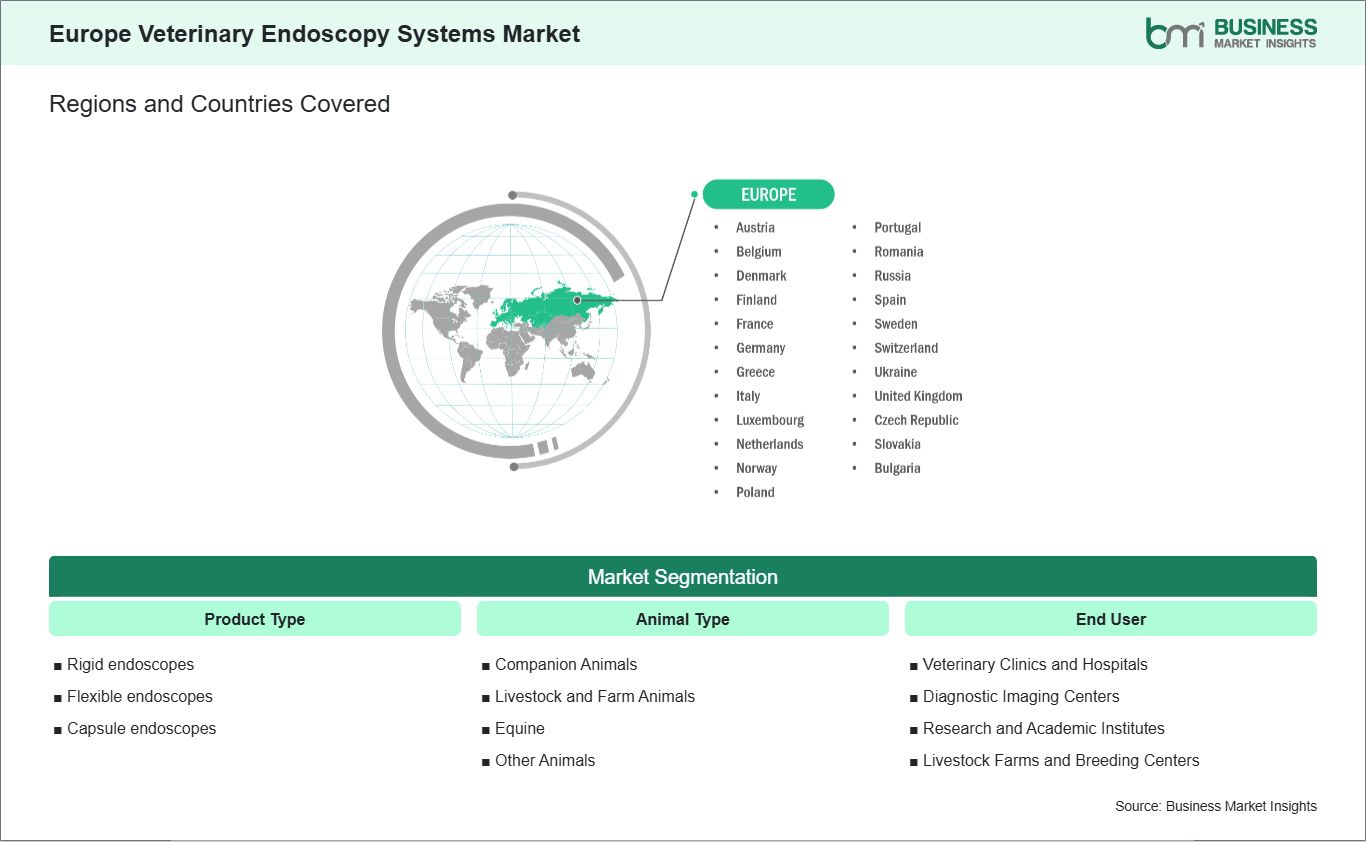This screenshot has height=842, width=1366.
Task: Click 'Sweden' in the country list
Action: tap(896, 324)
